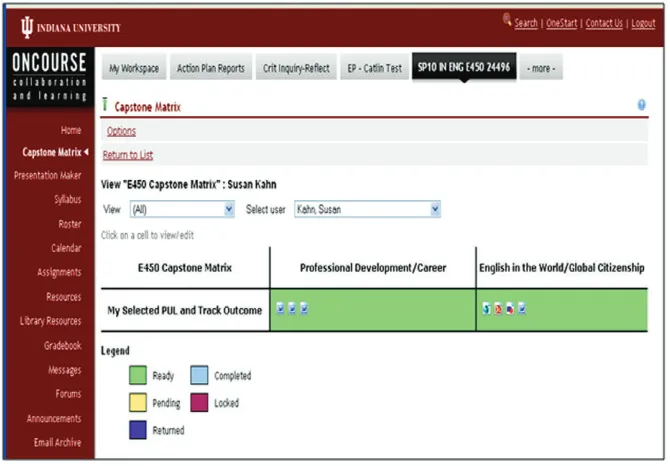The height and width of the screenshot is (466, 670).
Task: Click the green Ready legend swatch
Action: [138, 375]
